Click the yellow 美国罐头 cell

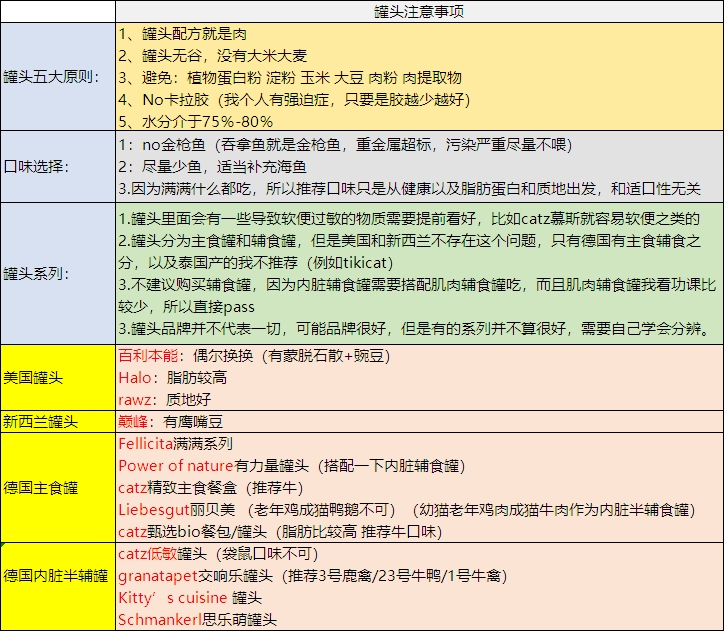click(58, 378)
